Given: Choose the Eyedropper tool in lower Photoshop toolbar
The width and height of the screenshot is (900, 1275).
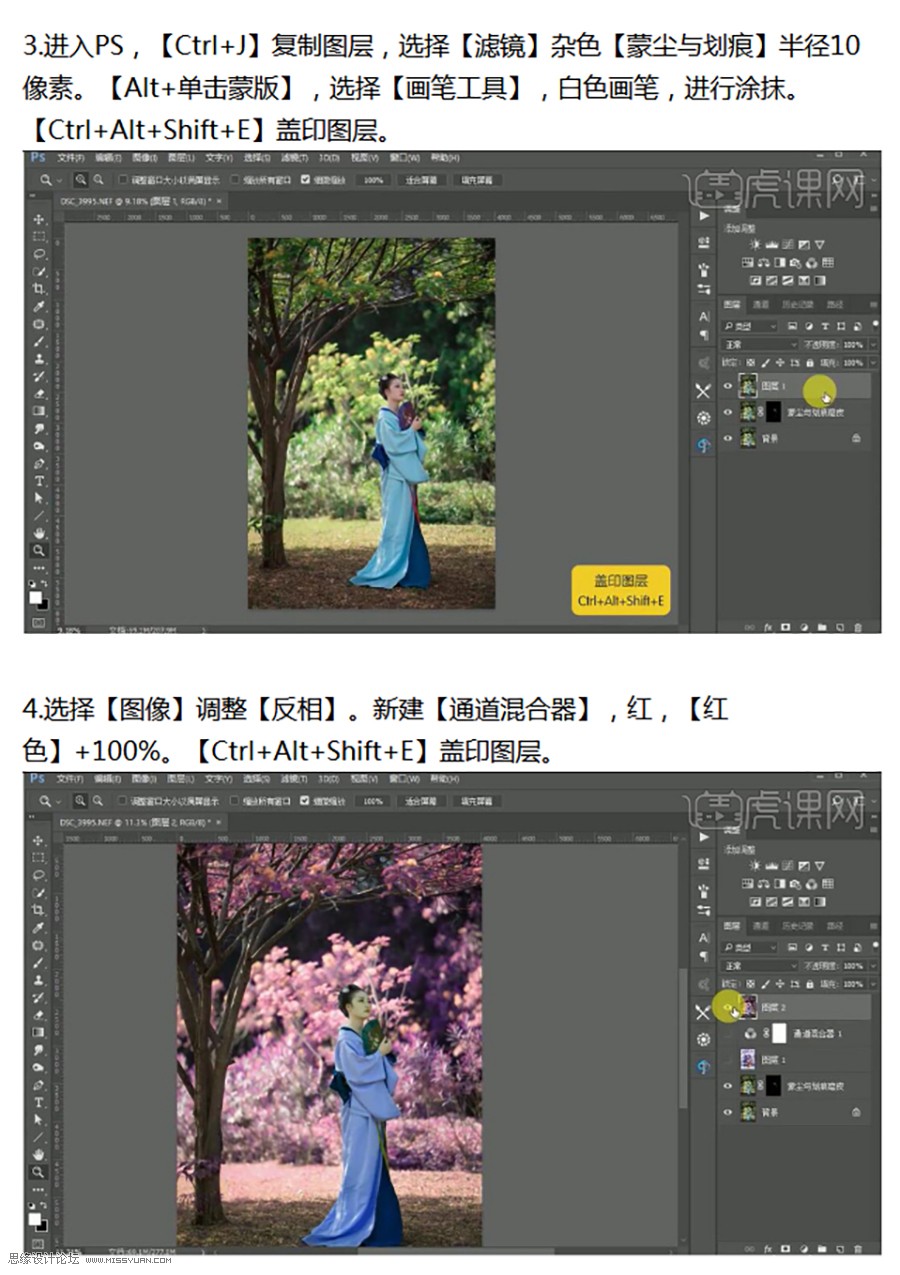Looking at the screenshot, I should pyautogui.click(x=39, y=927).
